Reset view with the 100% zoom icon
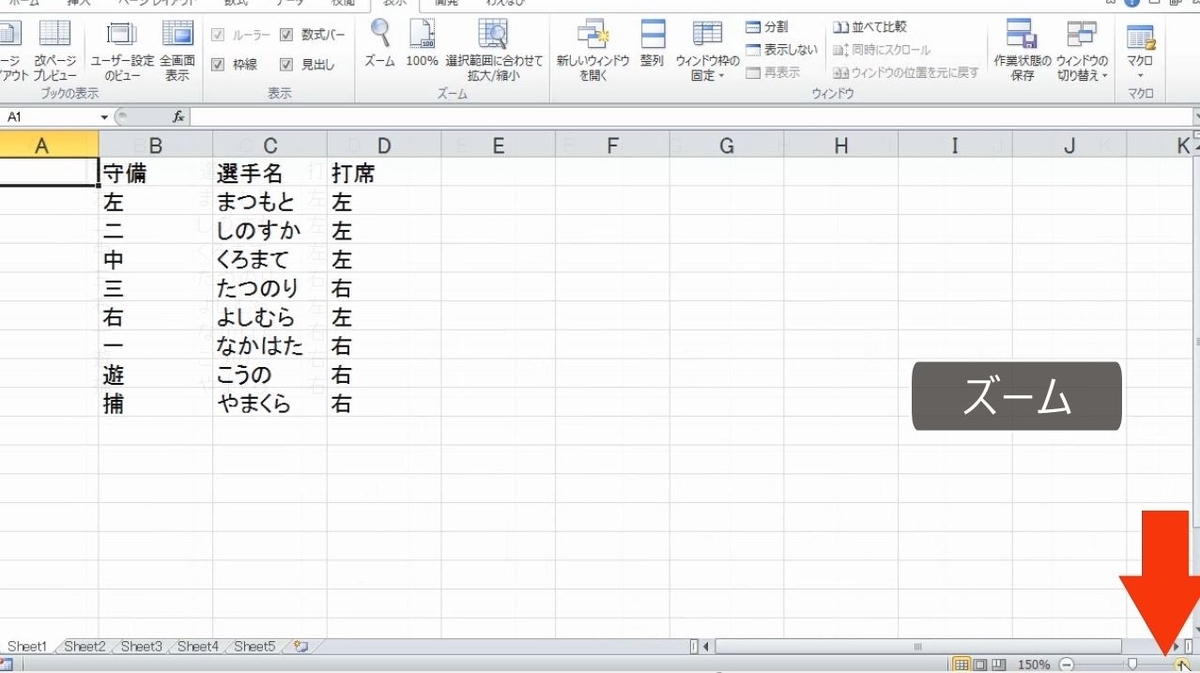Viewport: 1200px width, 673px height. pos(421,45)
